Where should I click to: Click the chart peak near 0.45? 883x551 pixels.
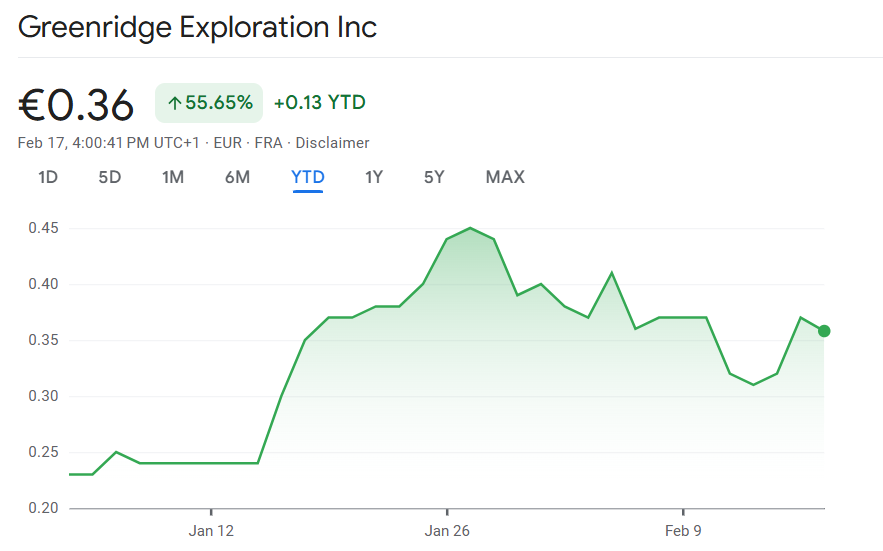[470, 228]
